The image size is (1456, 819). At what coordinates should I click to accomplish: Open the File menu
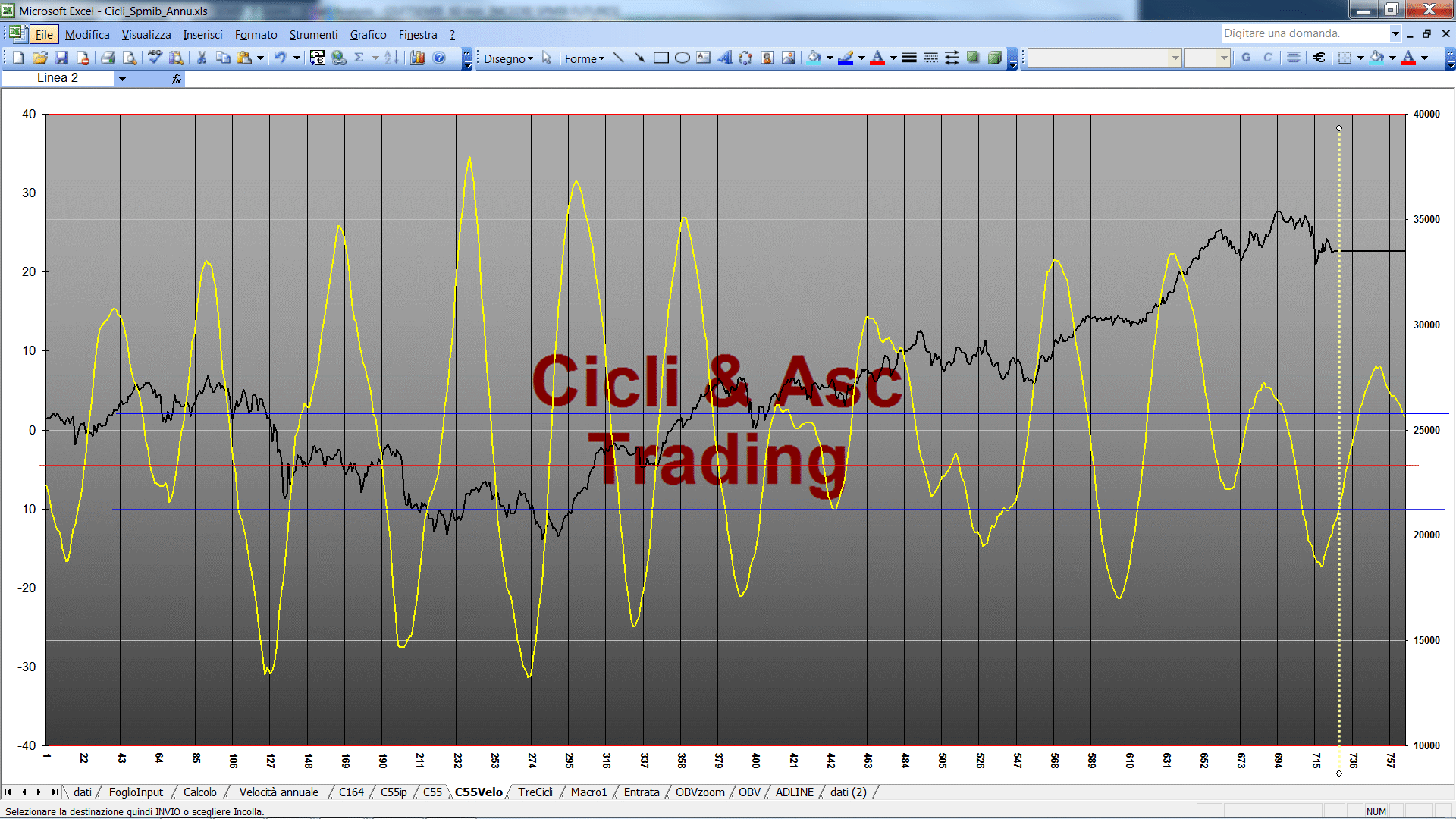[x=44, y=34]
